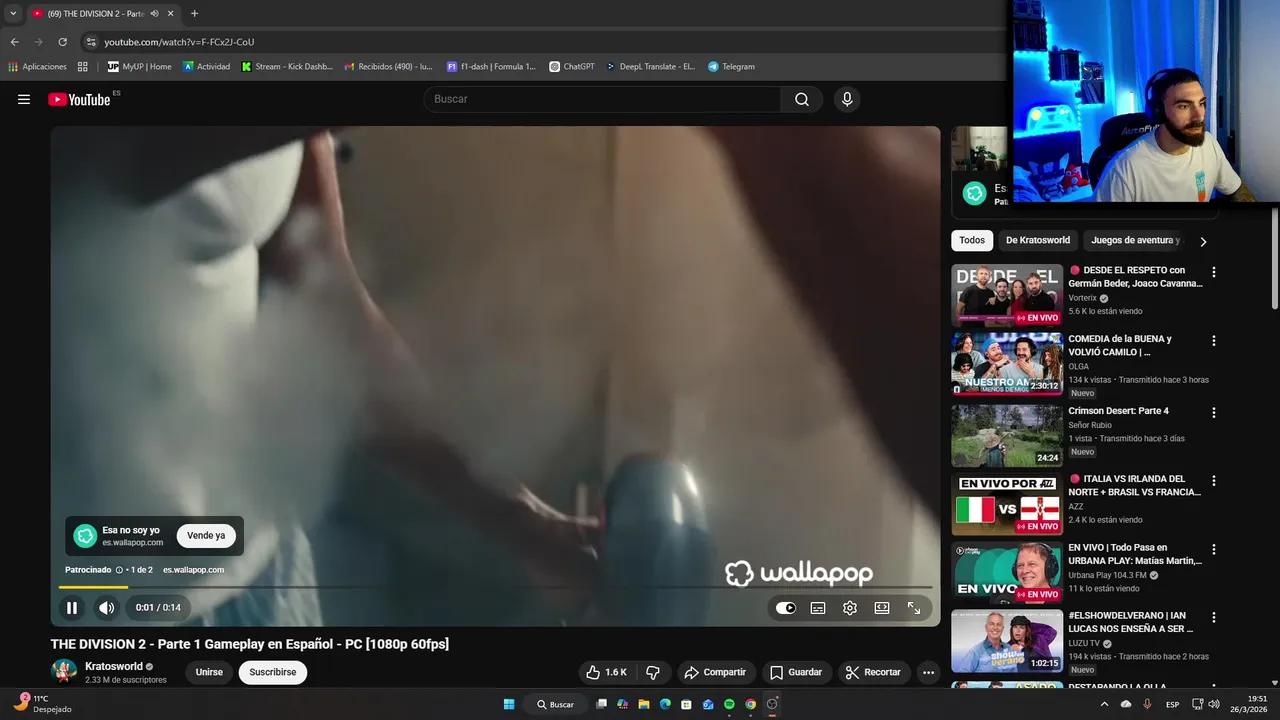Image resolution: width=1280 pixels, height=720 pixels.
Task: Select the Todos filter chip
Action: click(x=972, y=240)
